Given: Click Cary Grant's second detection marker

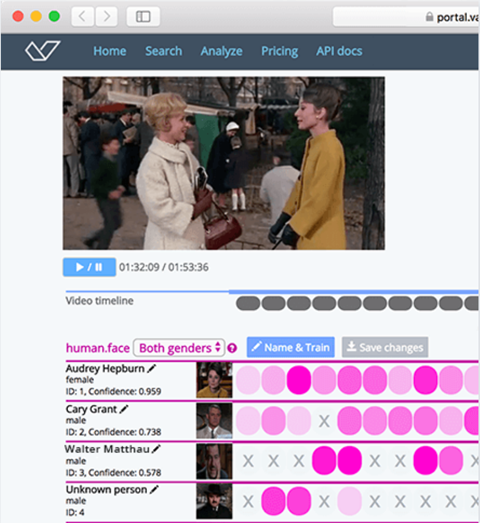Looking at the screenshot, I should click(273, 421).
